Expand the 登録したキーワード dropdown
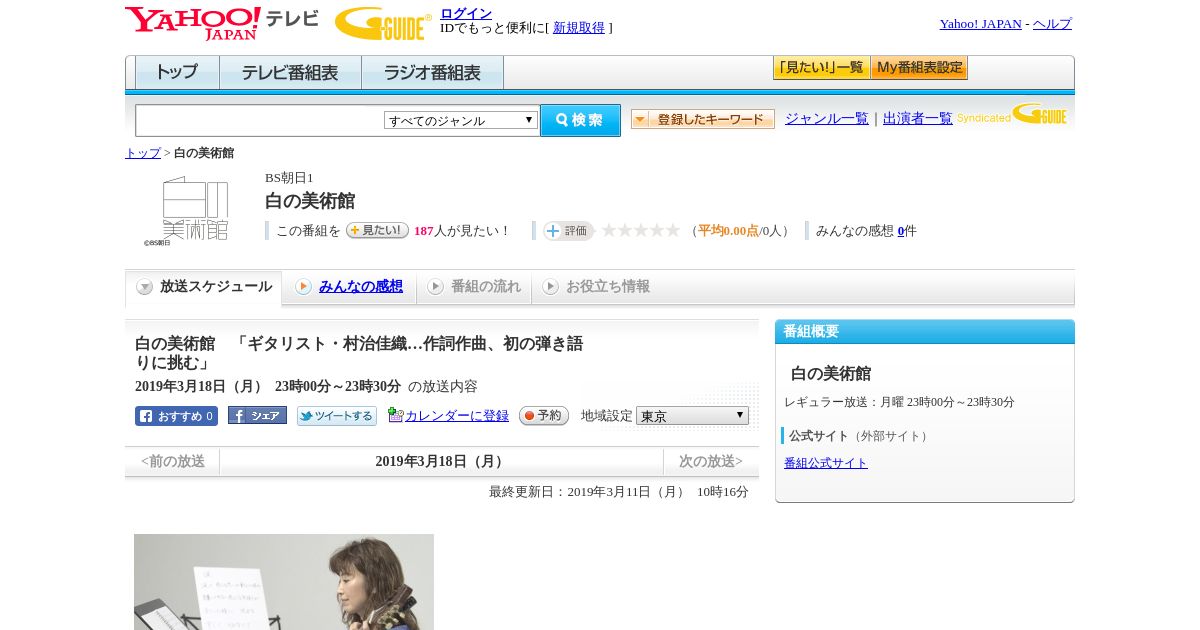This screenshot has height=630, width=1200. click(x=703, y=119)
